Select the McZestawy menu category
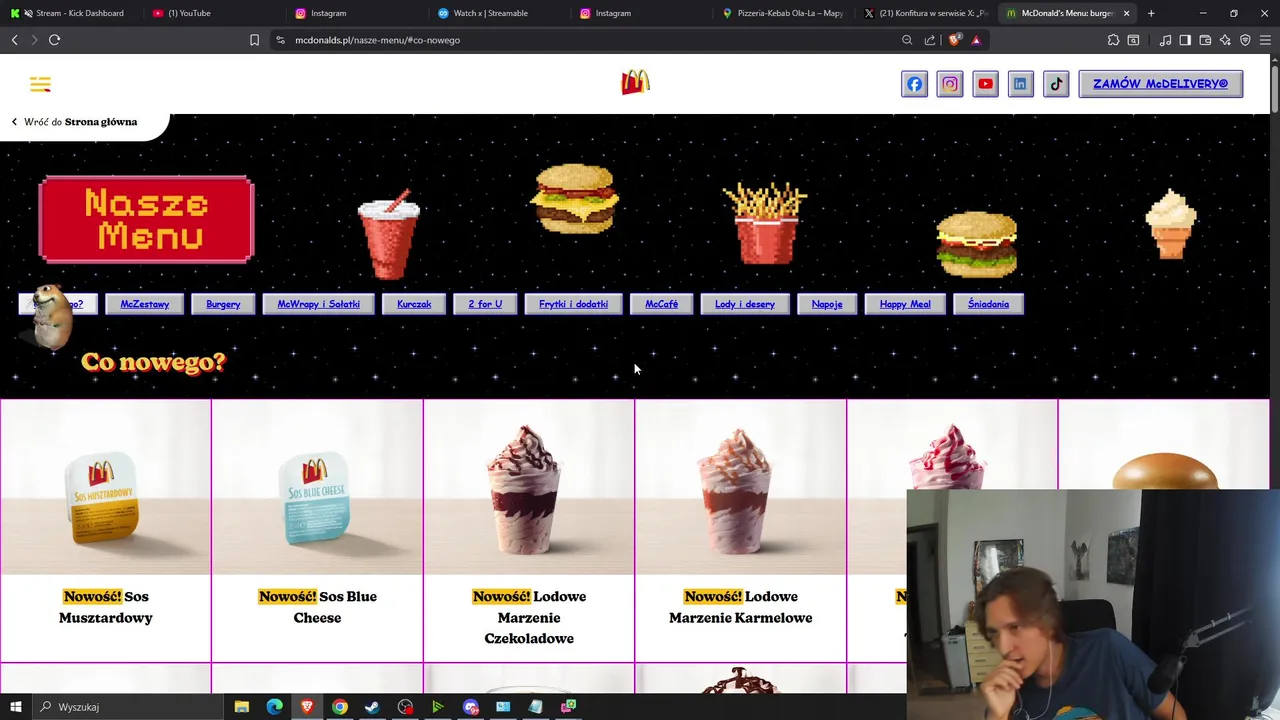Image resolution: width=1280 pixels, height=720 pixels. click(145, 304)
